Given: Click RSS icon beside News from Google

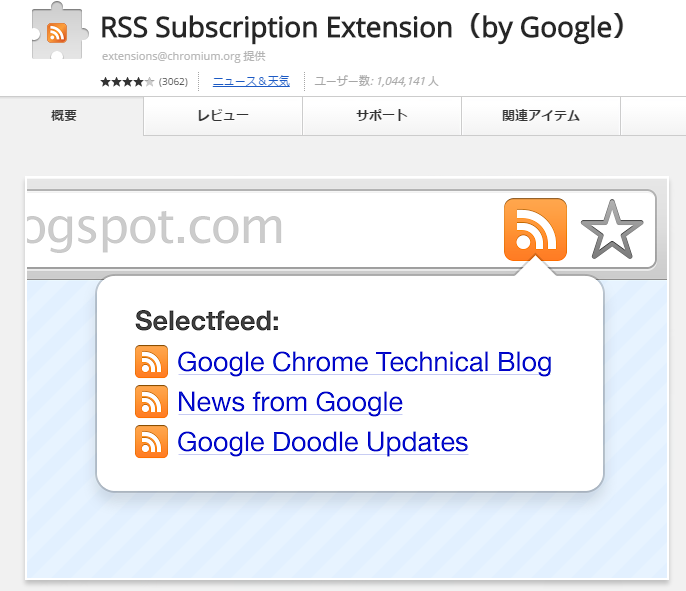Looking at the screenshot, I should [151, 402].
